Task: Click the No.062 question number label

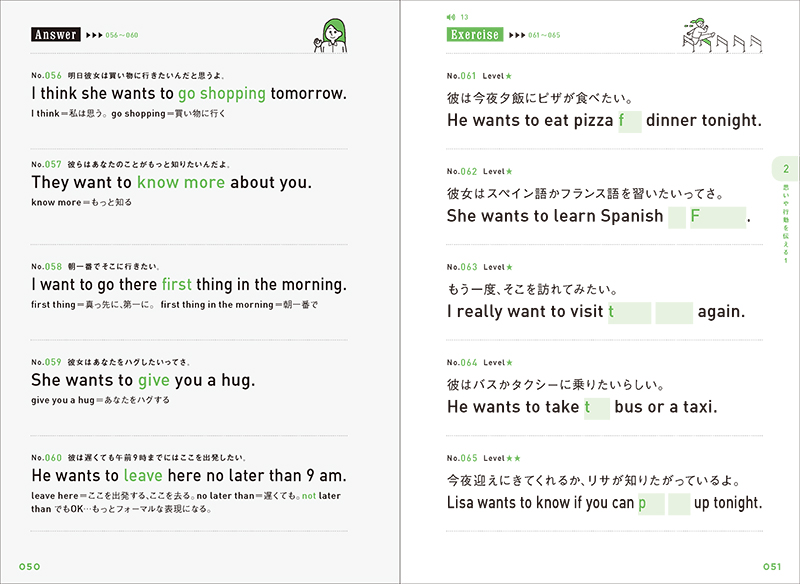Action: (x=462, y=171)
